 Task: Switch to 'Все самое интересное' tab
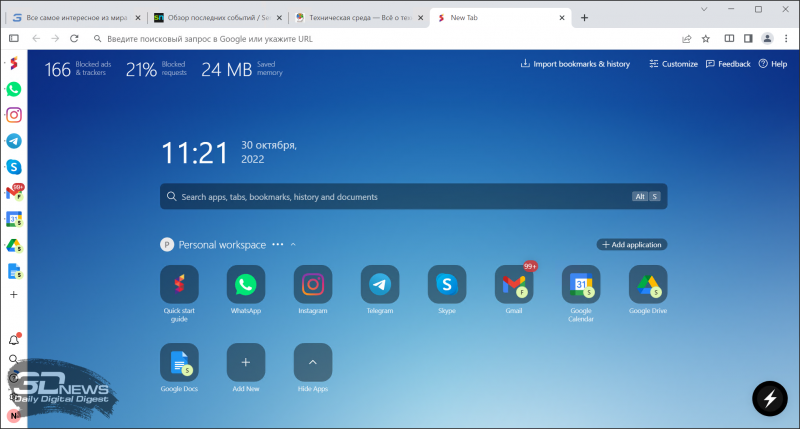point(77,17)
